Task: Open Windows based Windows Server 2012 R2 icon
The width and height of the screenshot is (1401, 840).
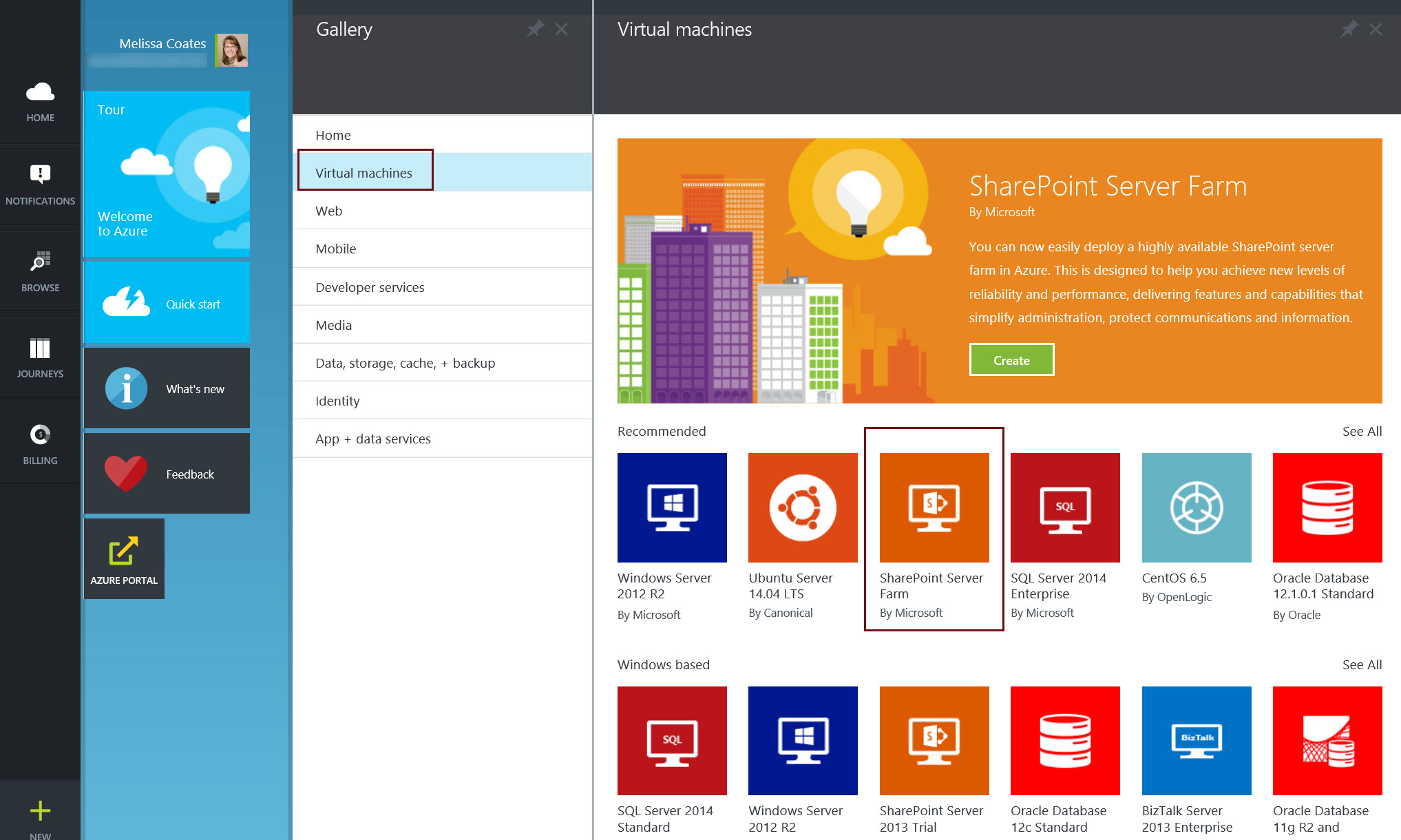Action: [803, 741]
